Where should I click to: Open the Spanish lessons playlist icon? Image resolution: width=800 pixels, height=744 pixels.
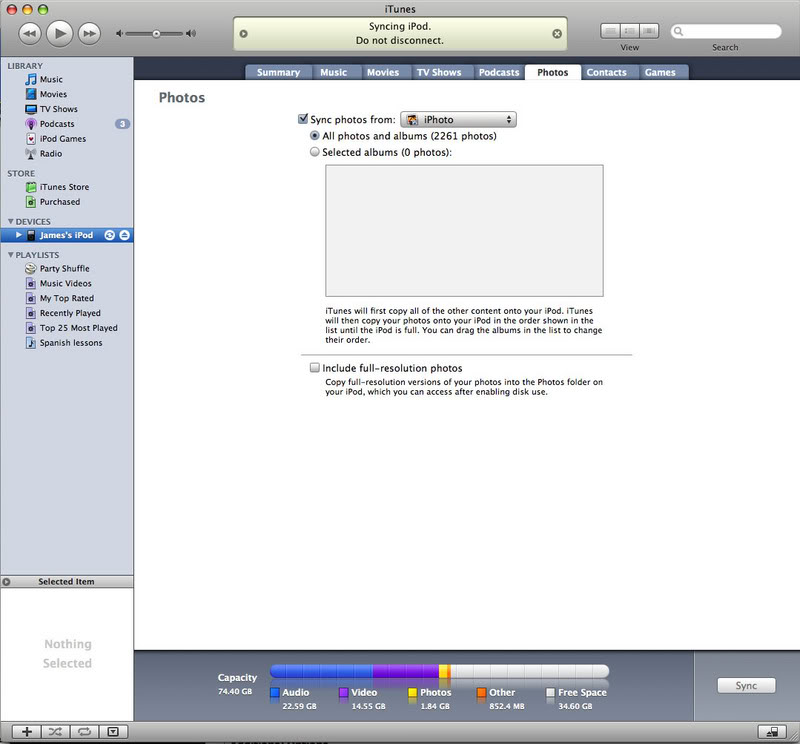click(x=31, y=342)
